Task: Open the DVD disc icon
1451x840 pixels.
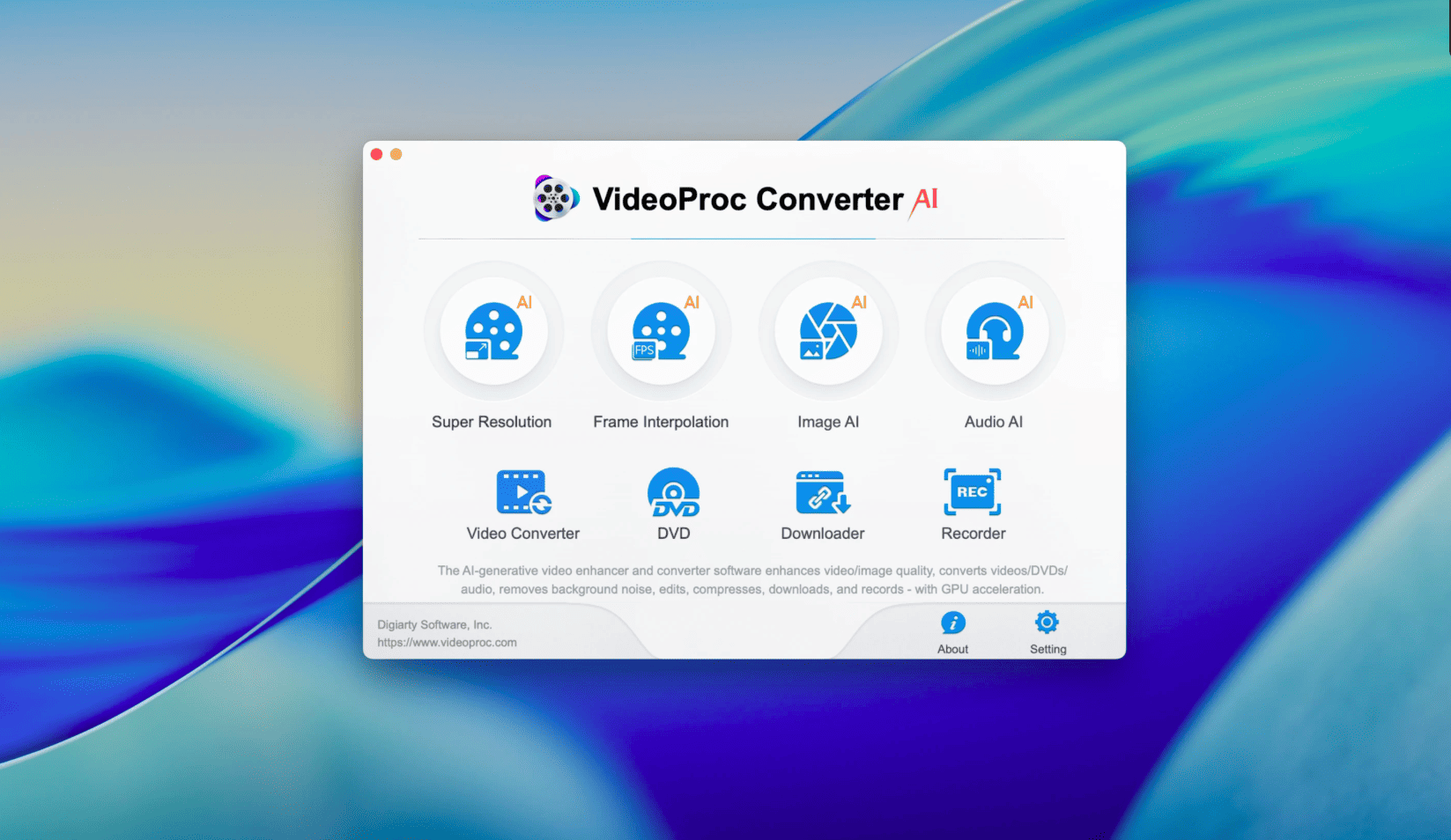Action: pyautogui.click(x=673, y=491)
